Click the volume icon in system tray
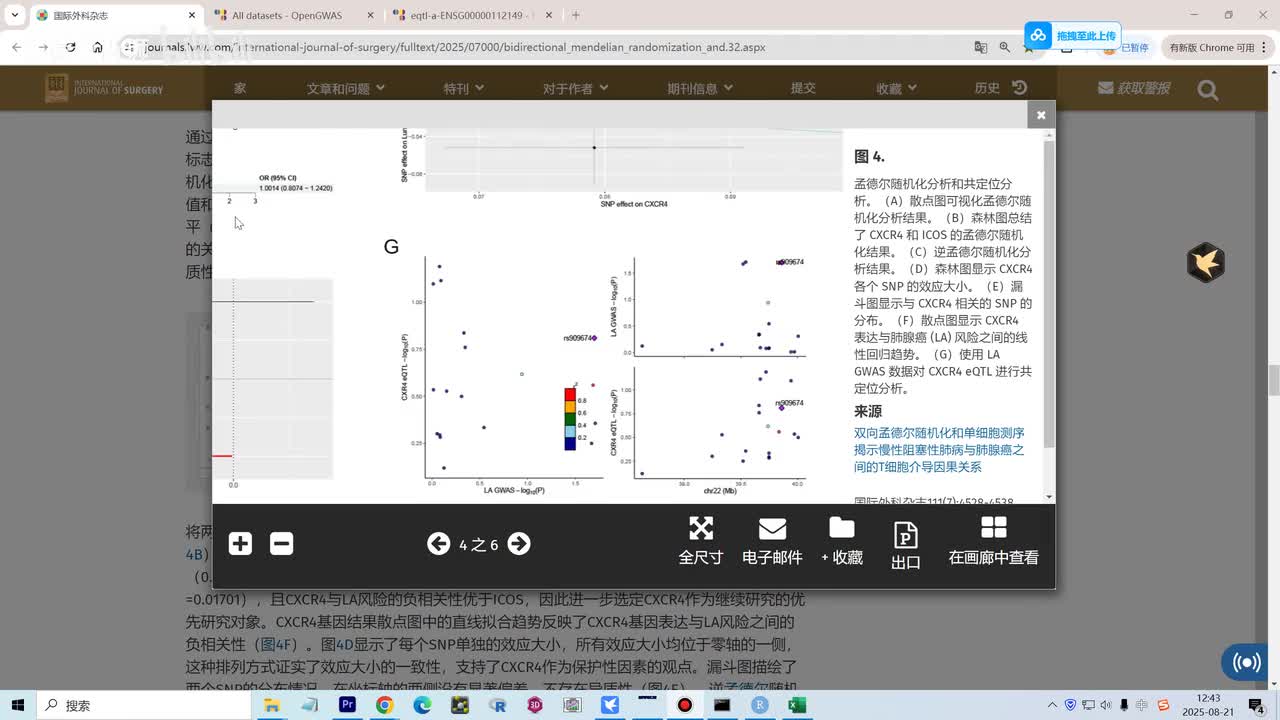This screenshot has width=1280, height=720. tap(1107, 705)
